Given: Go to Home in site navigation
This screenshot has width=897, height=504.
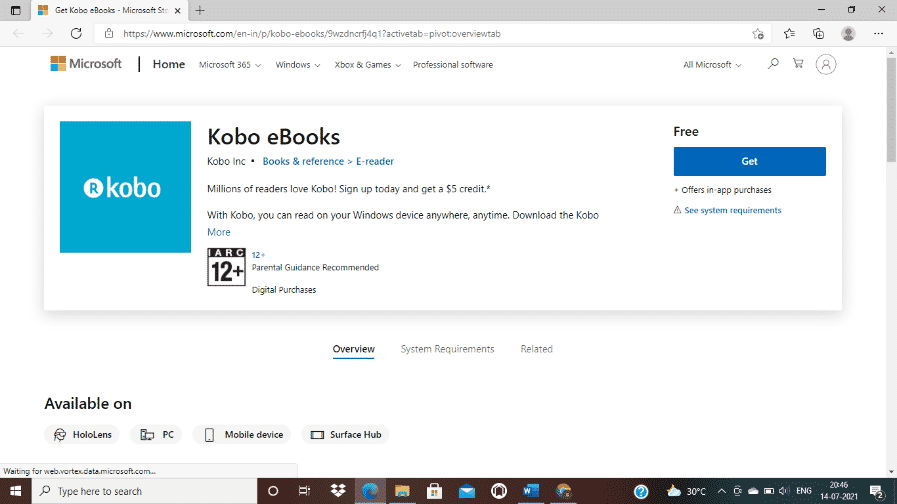Looking at the screenshot, I should click(x=169, y=64).
